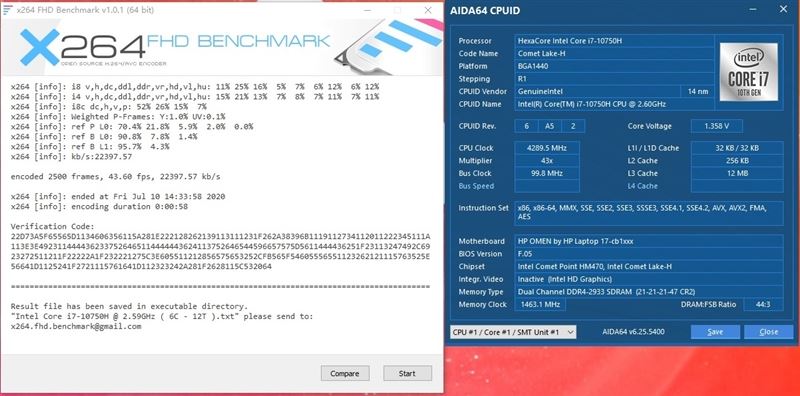The width and height of the screenshot is (800, 396).
Task: Close the x264 FHD Benchmark window
Action: coord(428,10)
